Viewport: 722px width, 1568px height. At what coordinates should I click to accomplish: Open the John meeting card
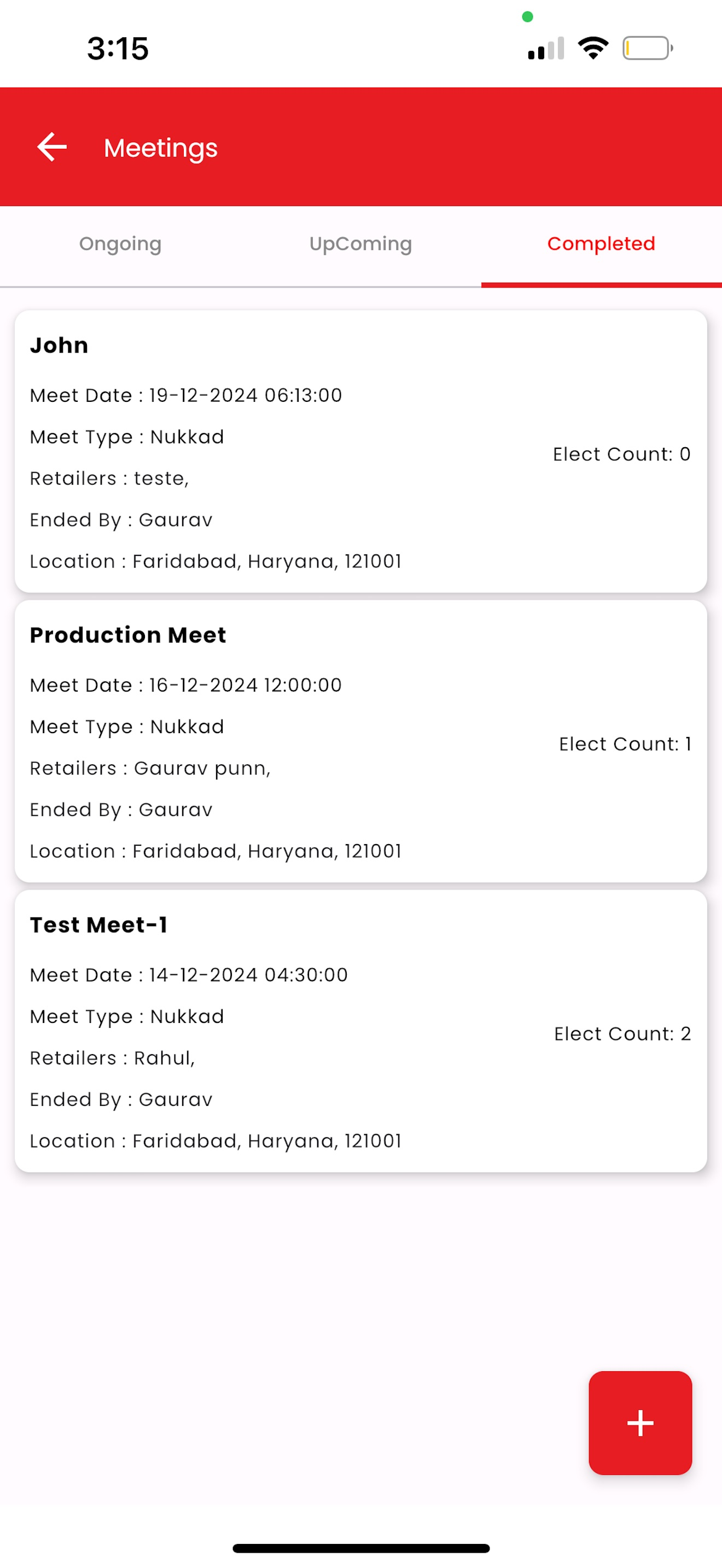click(361, 451)
